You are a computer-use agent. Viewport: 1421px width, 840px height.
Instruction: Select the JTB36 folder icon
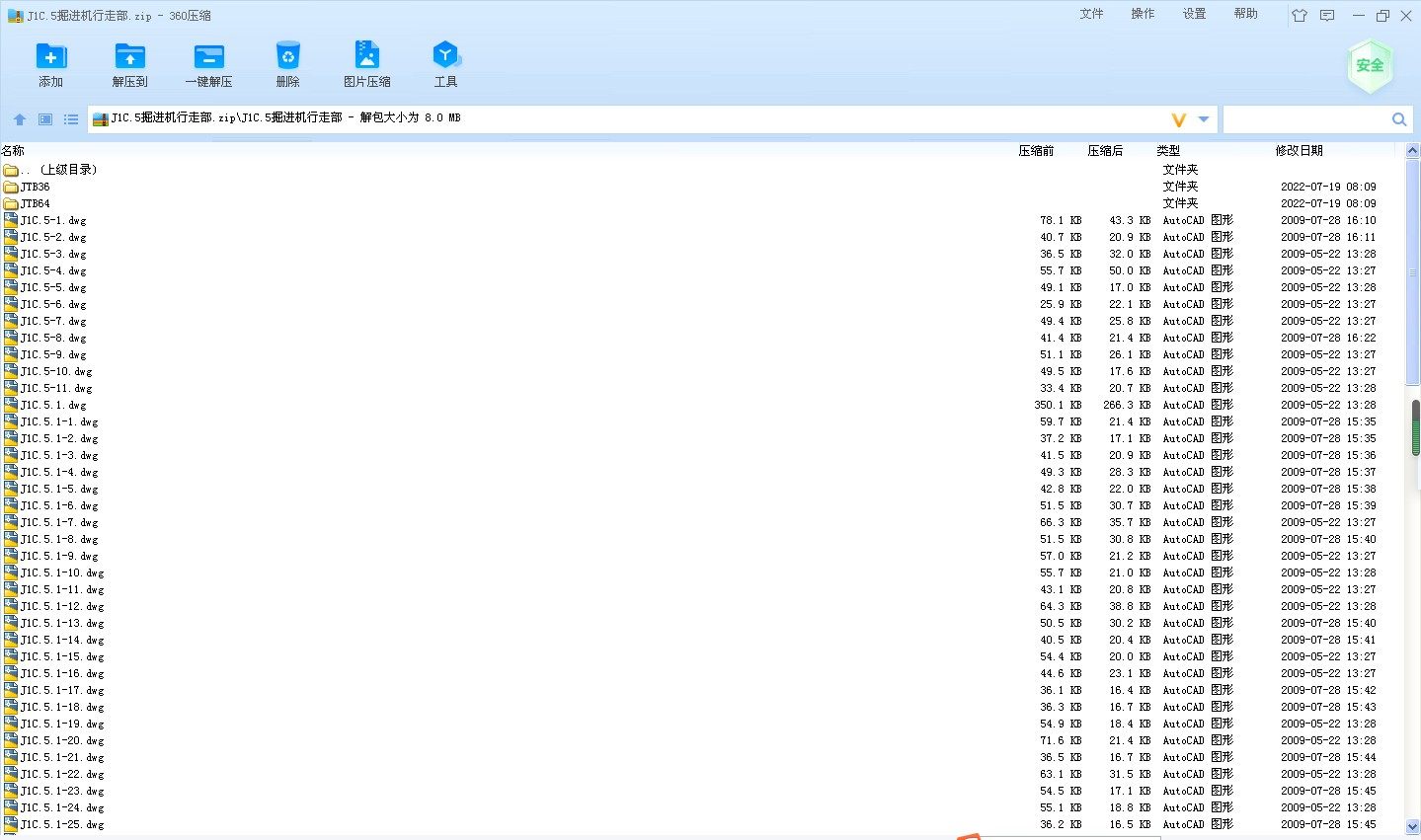(11, 187)
